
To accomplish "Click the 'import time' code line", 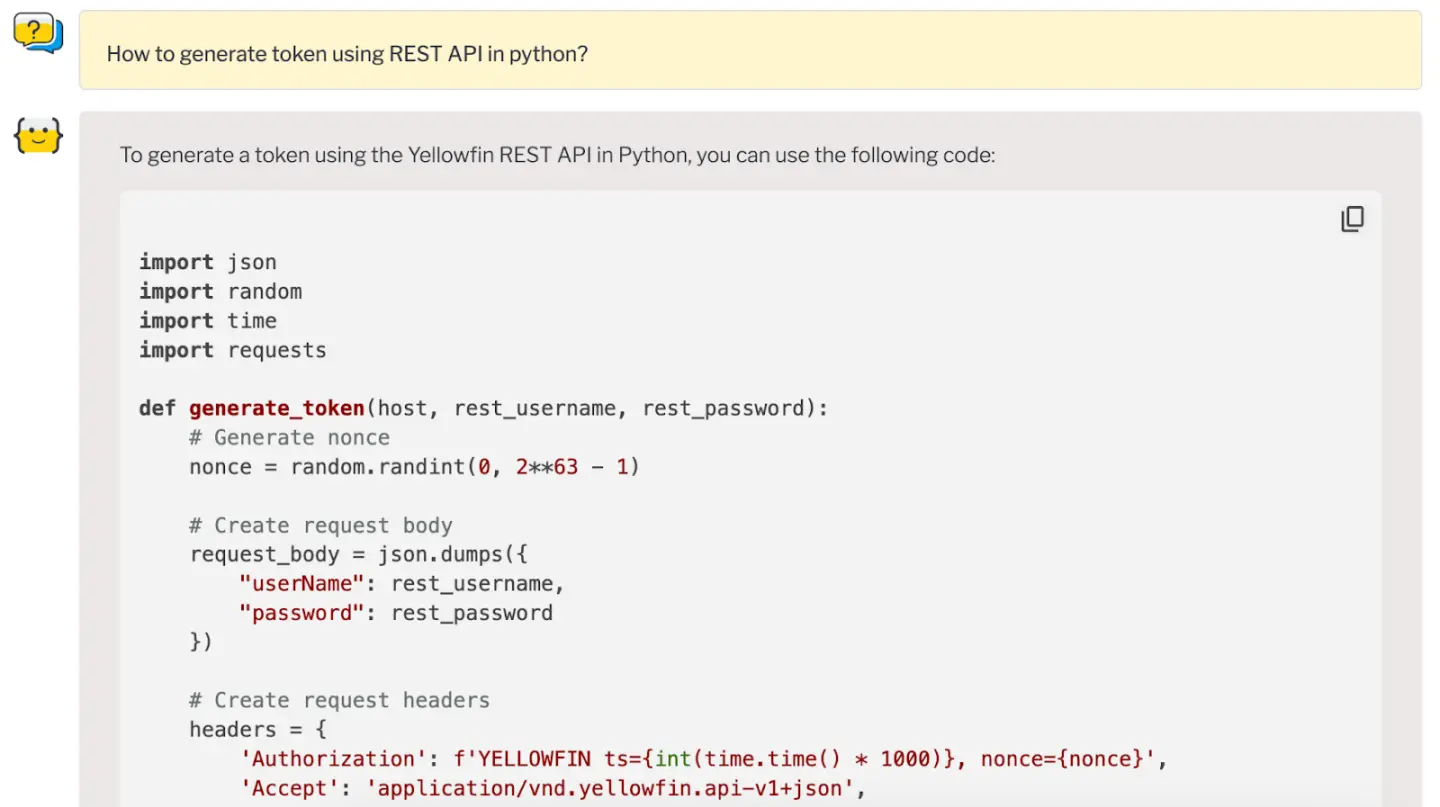I will pyautogui.click(x=208, y=320).
